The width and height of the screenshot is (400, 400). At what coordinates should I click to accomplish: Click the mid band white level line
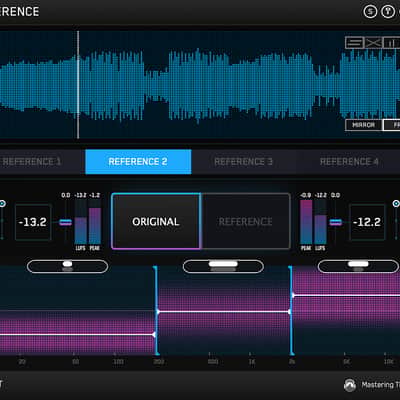(x=224, y=312)
